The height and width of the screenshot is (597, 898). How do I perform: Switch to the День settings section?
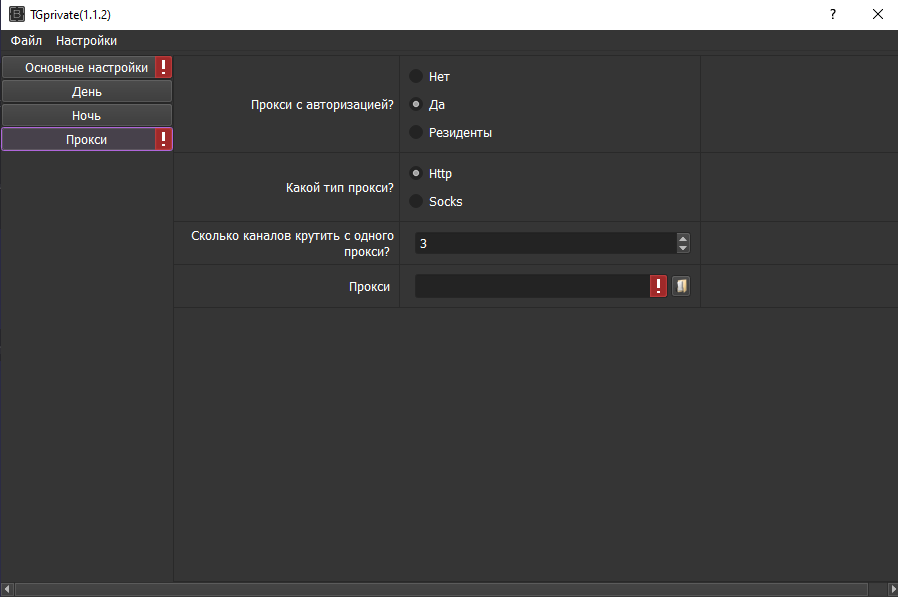(86, 92)
